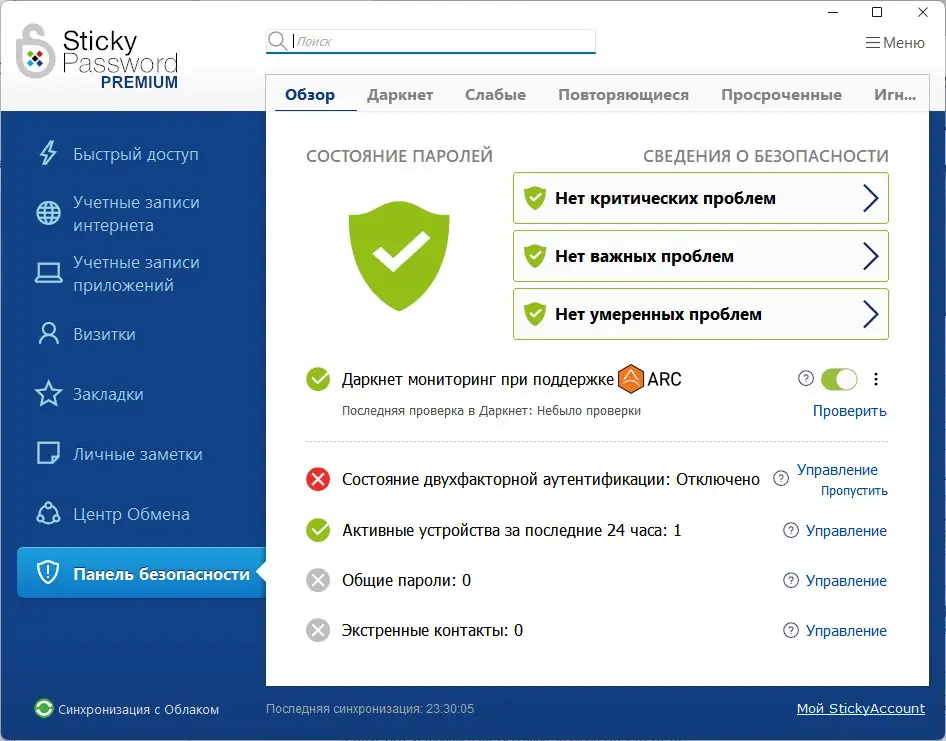Click Управление for two-factor authentication
This screenshot has width=946, height=741.
[x=837, y=469]
